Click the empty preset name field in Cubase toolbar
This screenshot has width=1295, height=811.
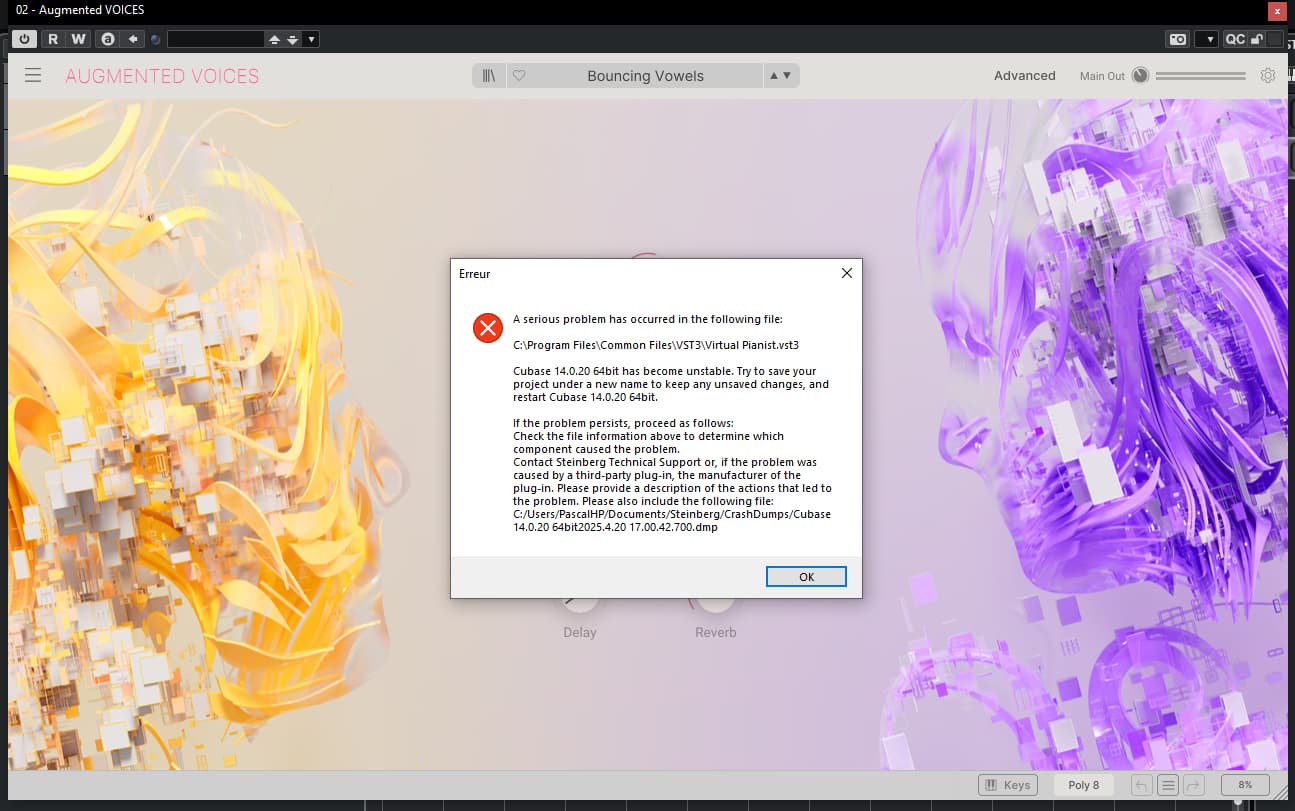[x=215, y=39]
